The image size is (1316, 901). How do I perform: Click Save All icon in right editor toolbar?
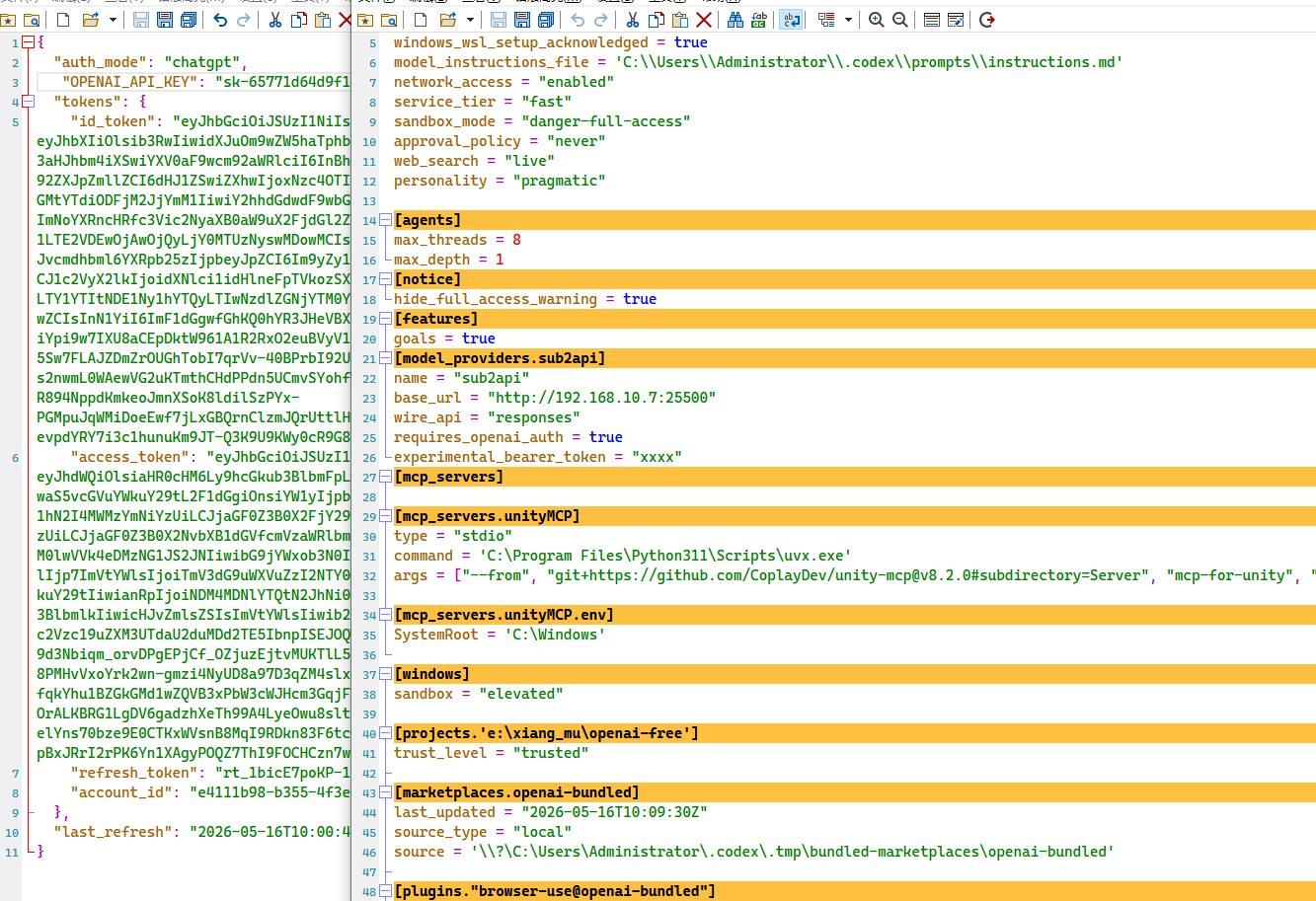click(x=546, y=20)
